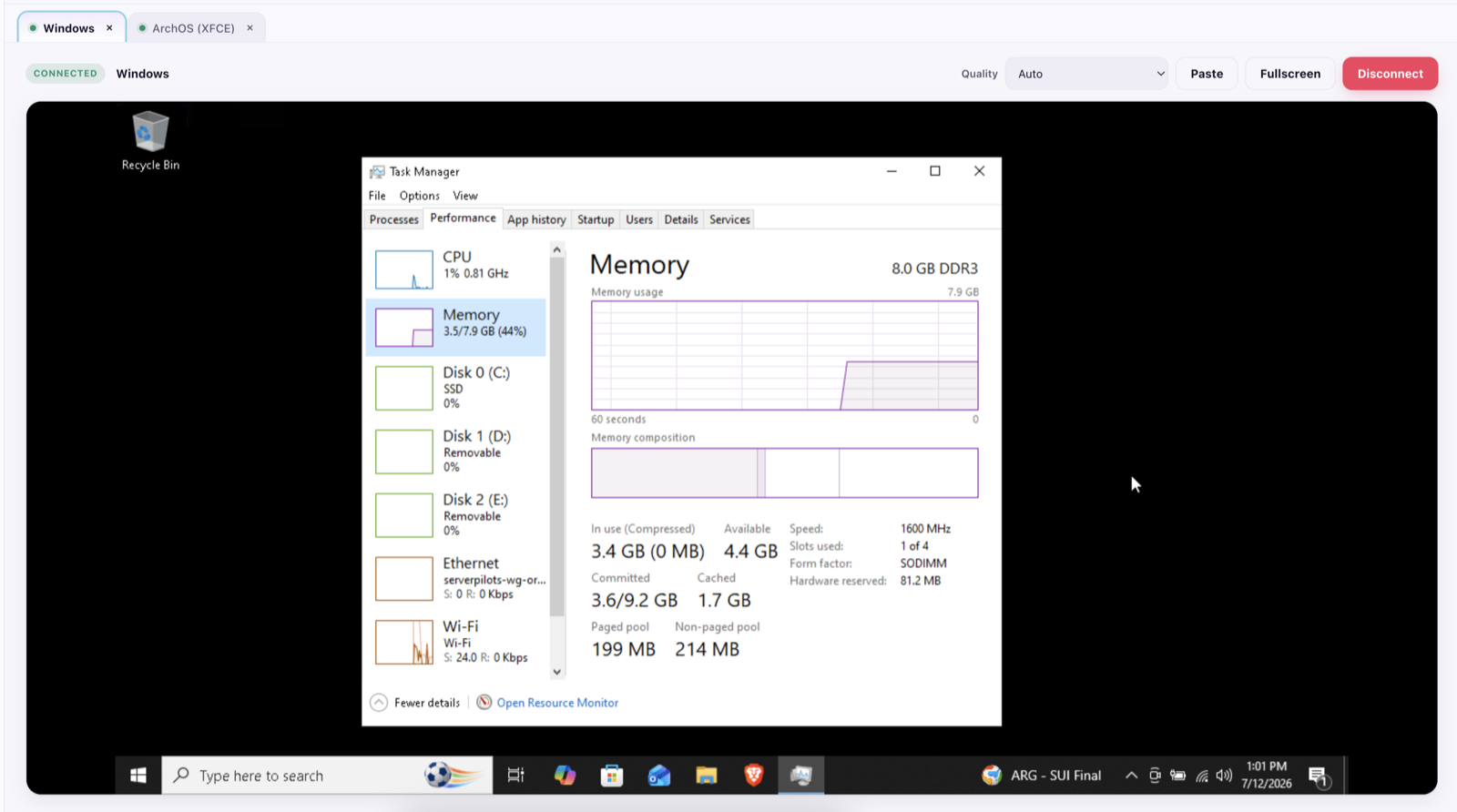Close the Windows session tab
Screen dimensions: 1457x812
pyautogui.click(x=109, y=28)
